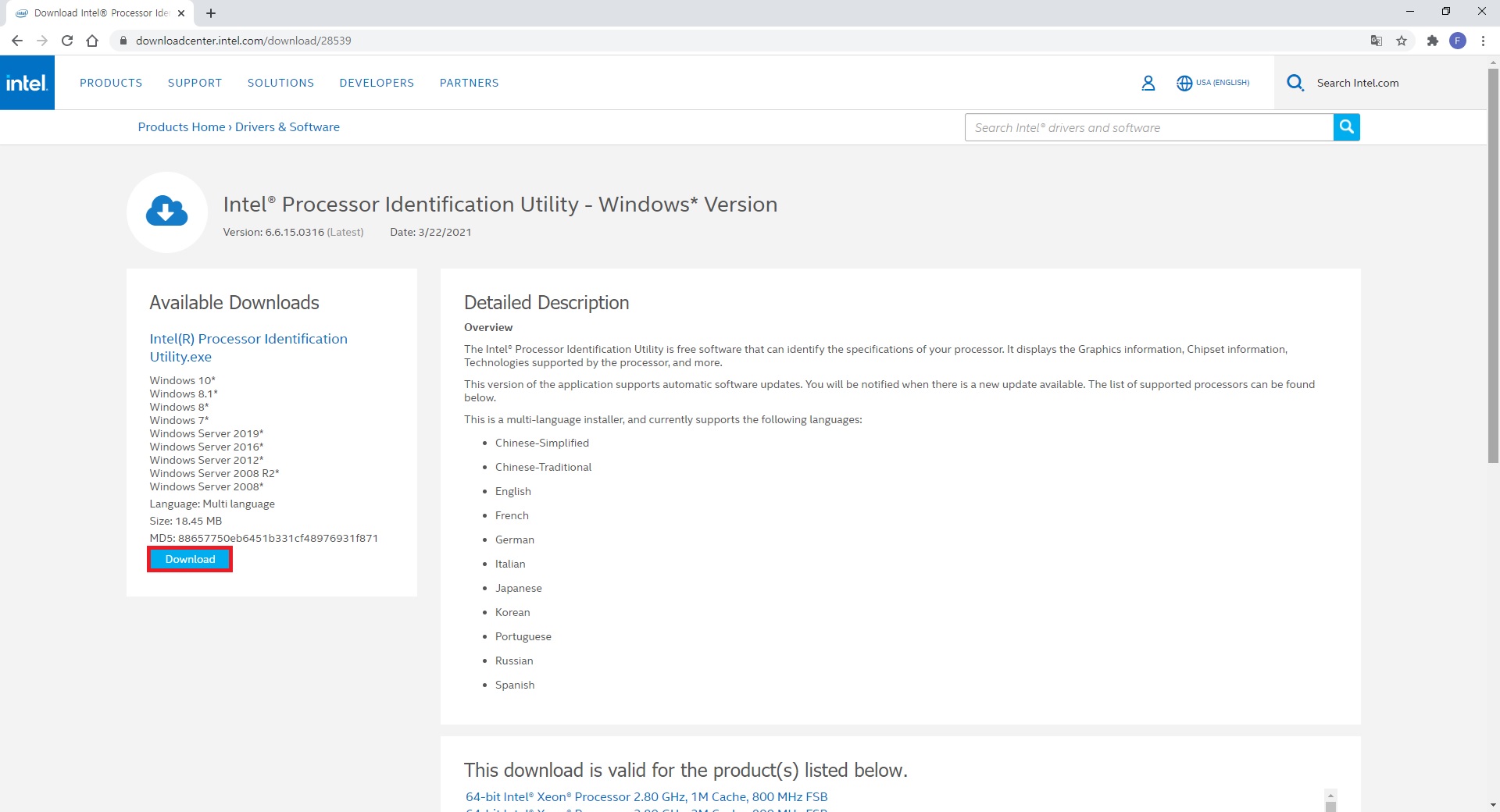The height and width of the screenshot is (812, 1500).
Task: Open Chrome three-dot menu
Action: (1483, 41)
